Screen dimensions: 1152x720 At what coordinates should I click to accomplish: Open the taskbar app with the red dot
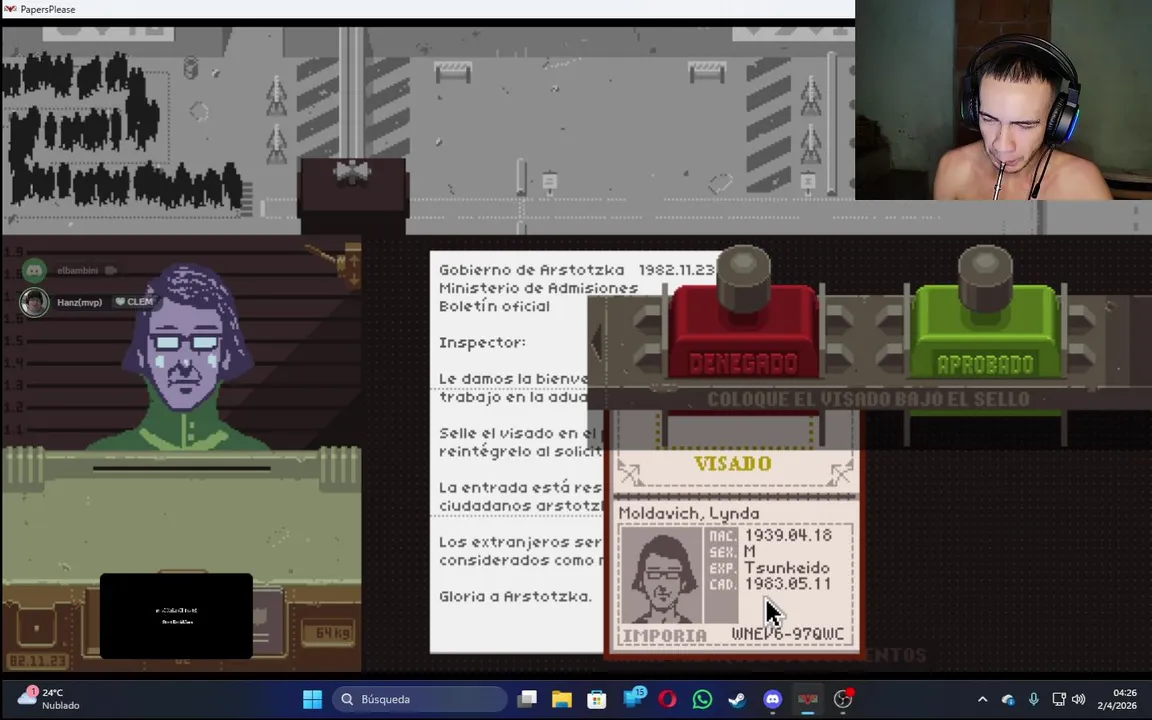click(843, 699)
